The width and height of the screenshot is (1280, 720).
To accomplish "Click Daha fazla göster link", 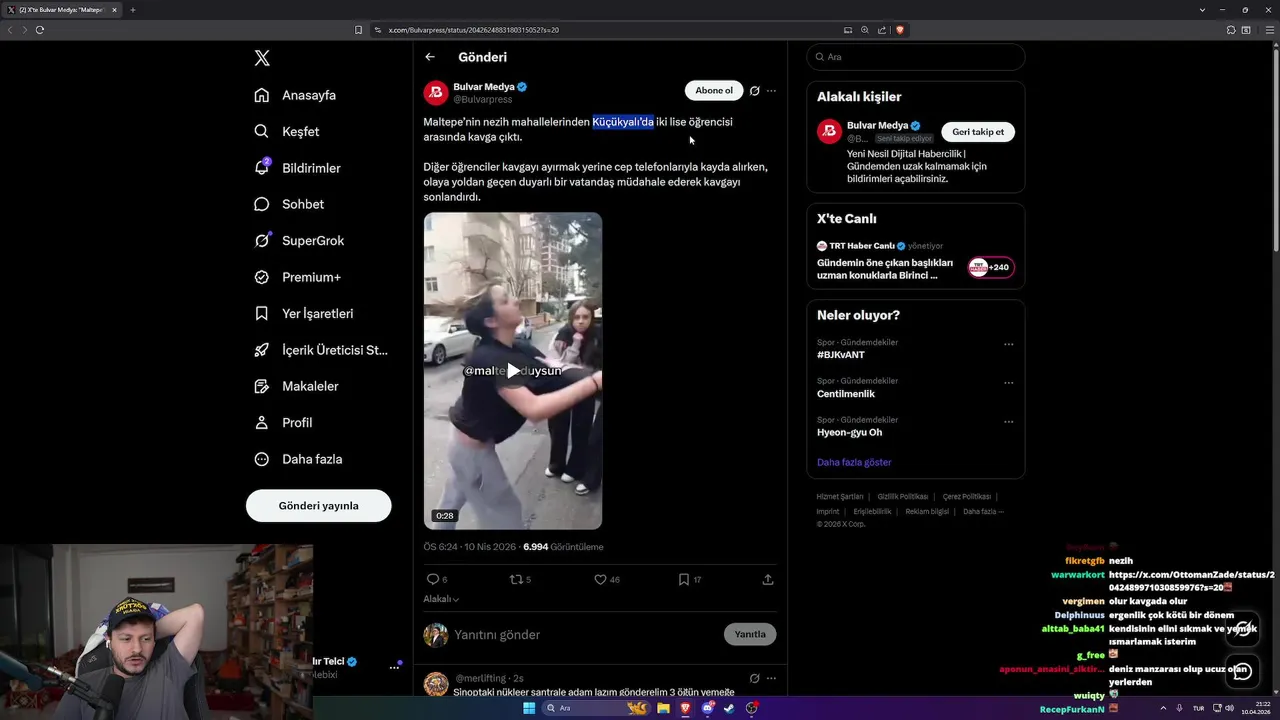I will [x=854, y=462].
